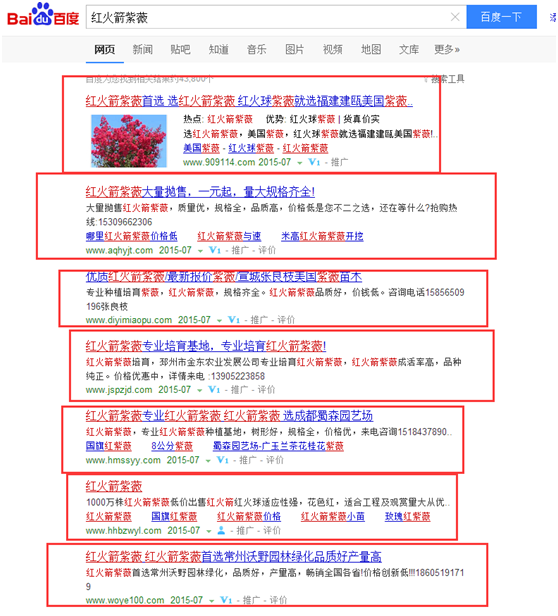558x616 pixels.
Task: Click the Baidu paw logo
Action: (43, 15)
